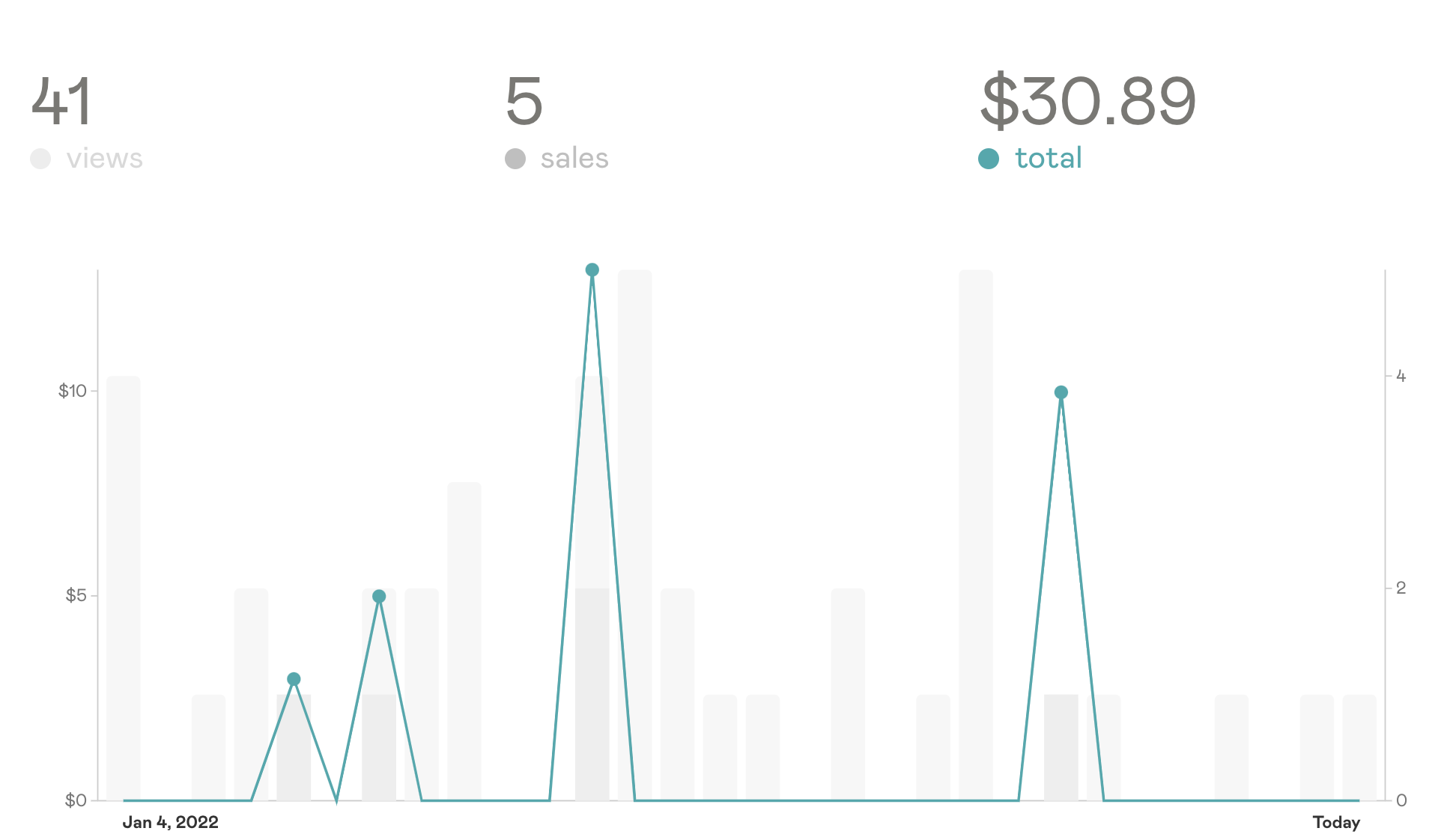Click the Jan 4, 2022 axis label
This screenshot has height=840, width=1444.
170,823
